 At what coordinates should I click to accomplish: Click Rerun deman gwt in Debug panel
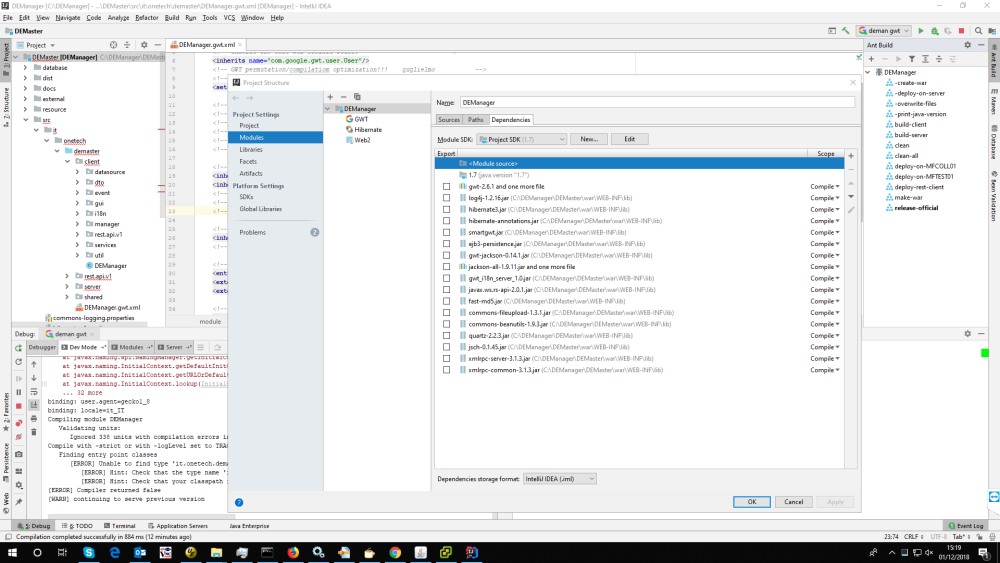18,348
